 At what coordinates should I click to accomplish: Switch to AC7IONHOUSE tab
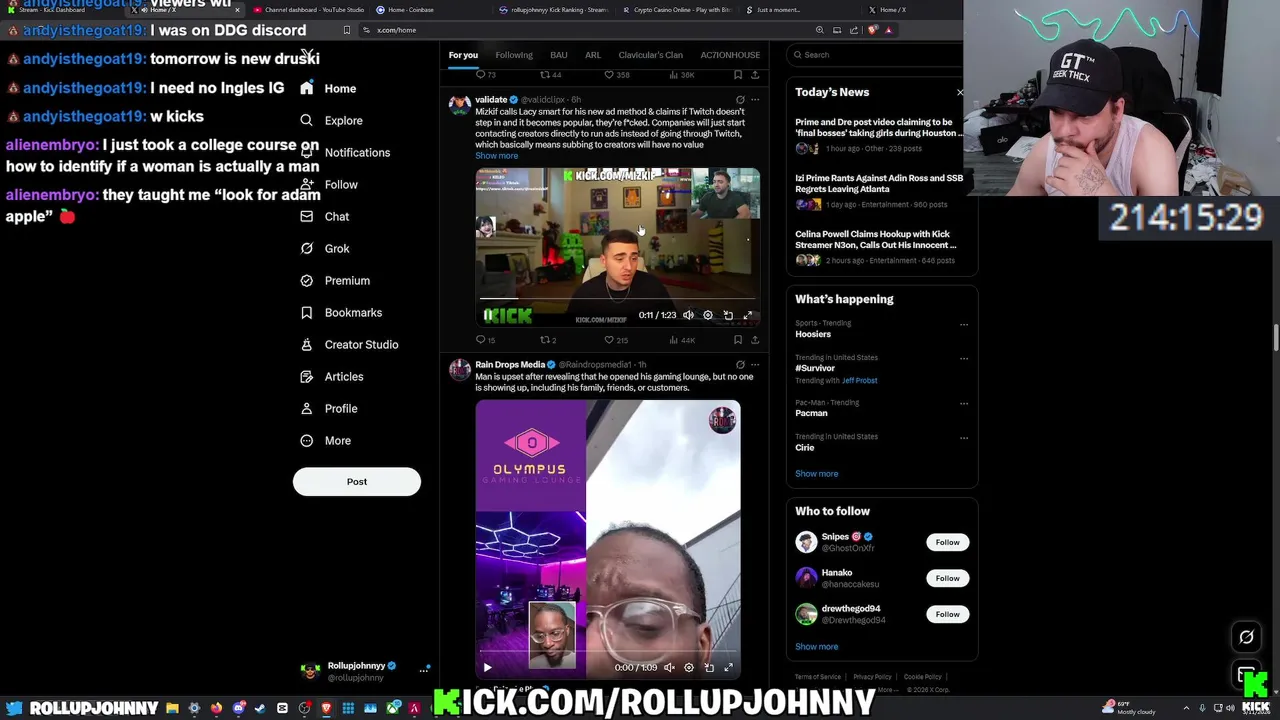tap(730, 55)
